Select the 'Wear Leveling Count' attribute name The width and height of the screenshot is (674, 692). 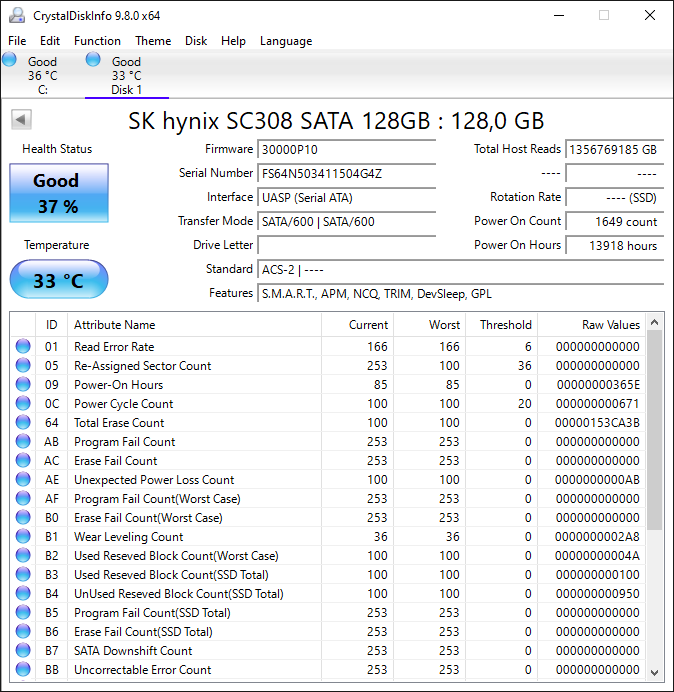[x=128, y=537]
